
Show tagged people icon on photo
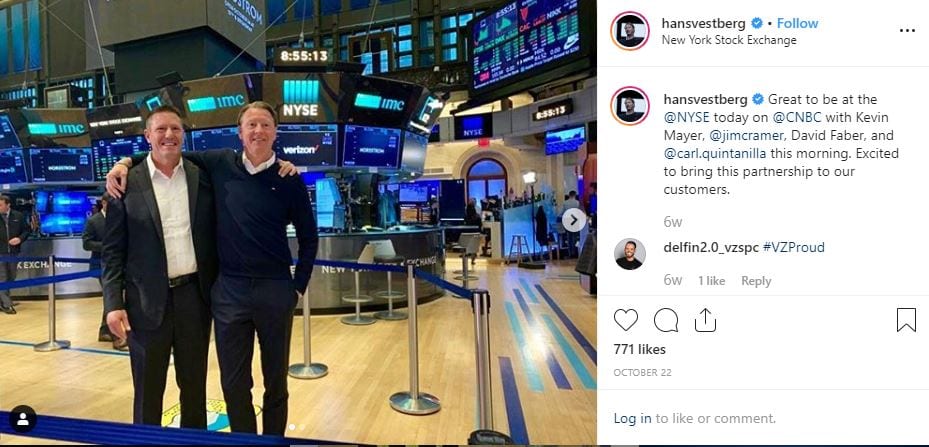(23, 419)
